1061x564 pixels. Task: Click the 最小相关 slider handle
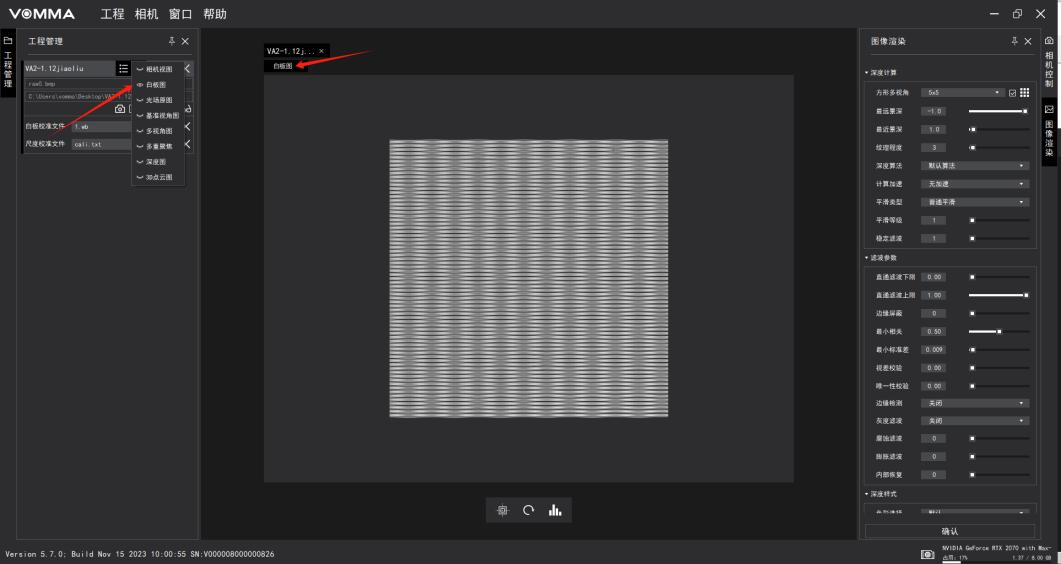point(998,331)
